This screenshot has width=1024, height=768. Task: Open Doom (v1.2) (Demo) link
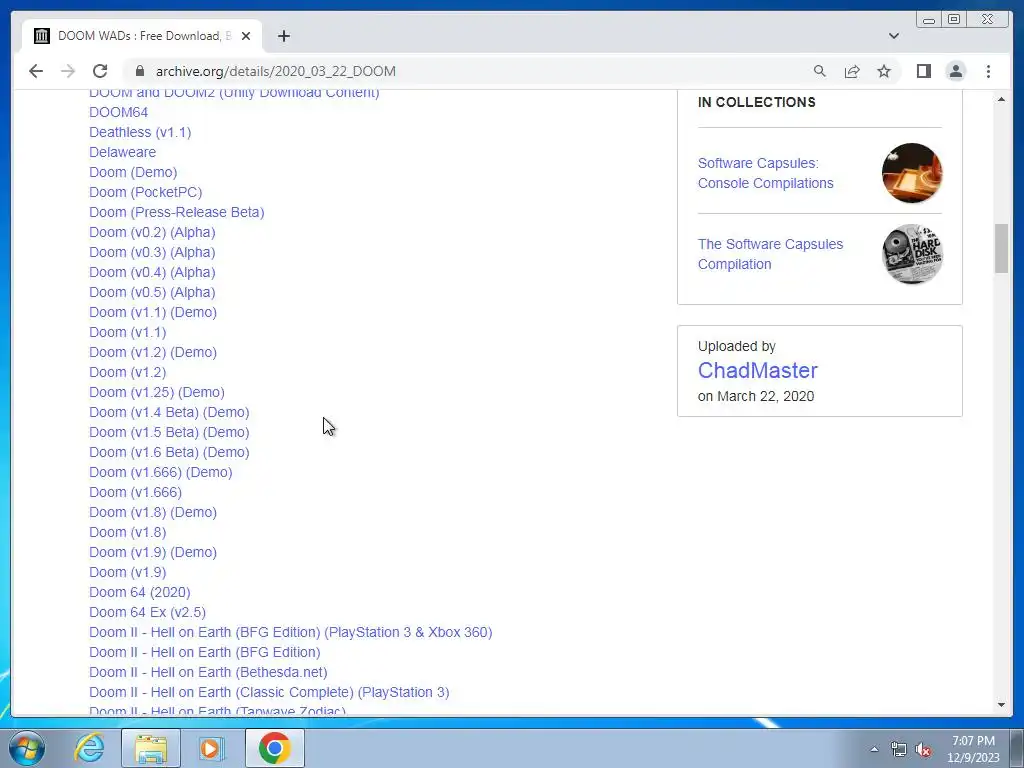(x=153, y=353)
